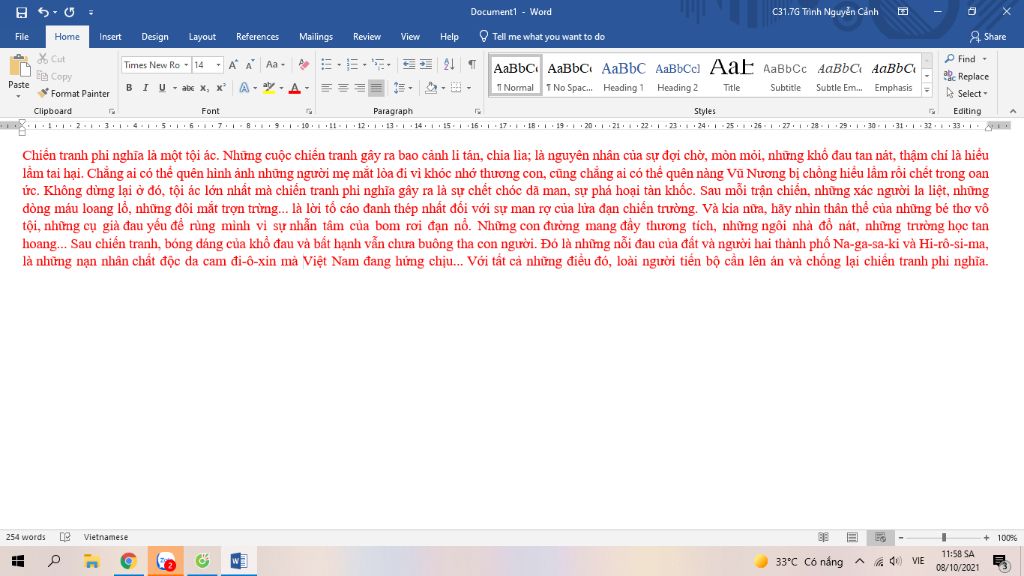
Task: Undo the last action
Action: [43, 12]
